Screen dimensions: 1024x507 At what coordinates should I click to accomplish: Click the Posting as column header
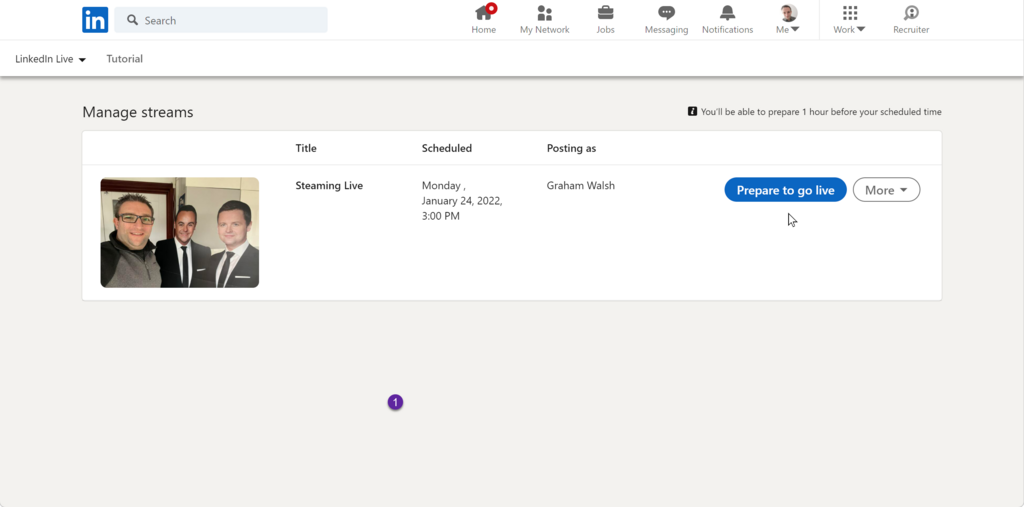click(x=571, y=148)
